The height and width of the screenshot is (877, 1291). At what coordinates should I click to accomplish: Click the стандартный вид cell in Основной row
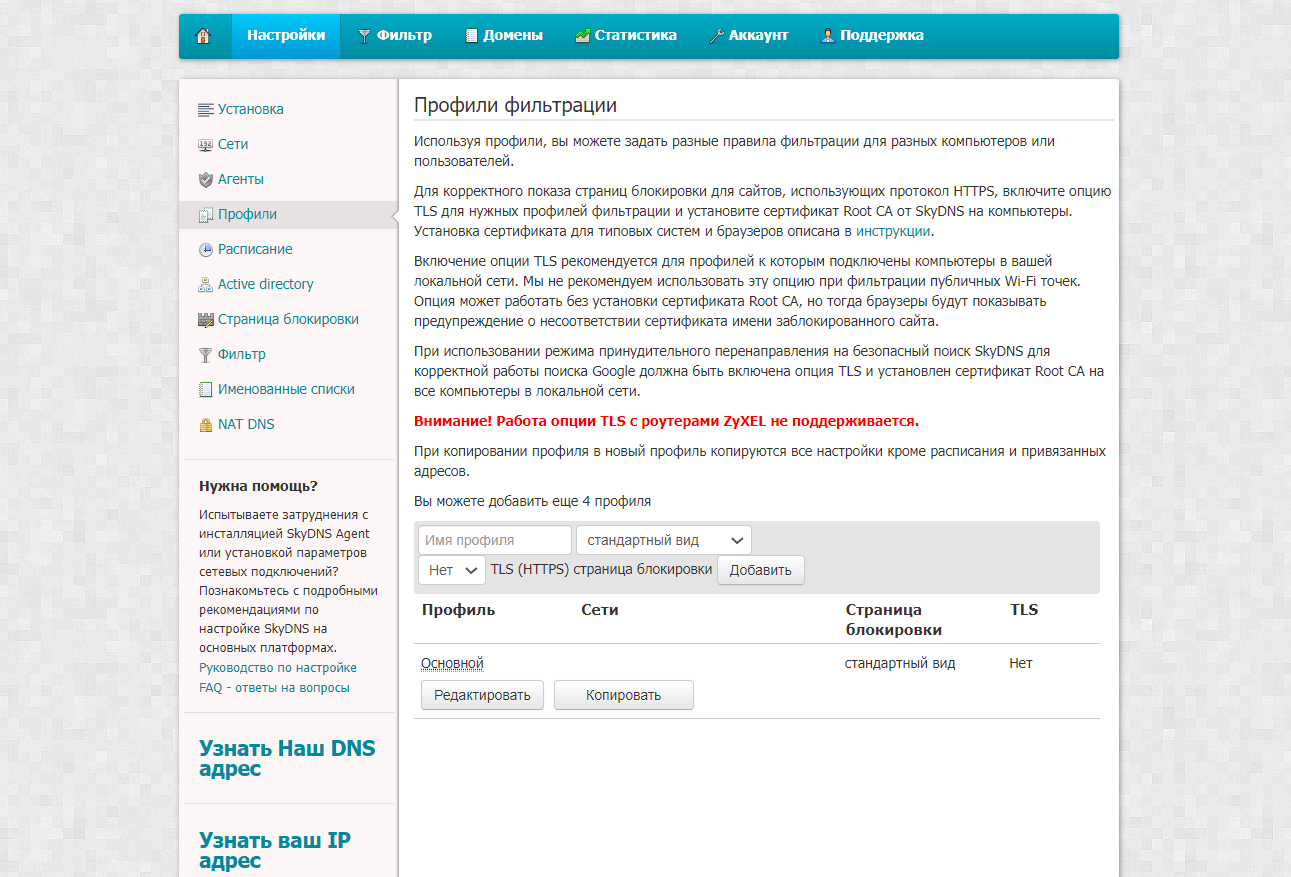click(x=900, y=663)
